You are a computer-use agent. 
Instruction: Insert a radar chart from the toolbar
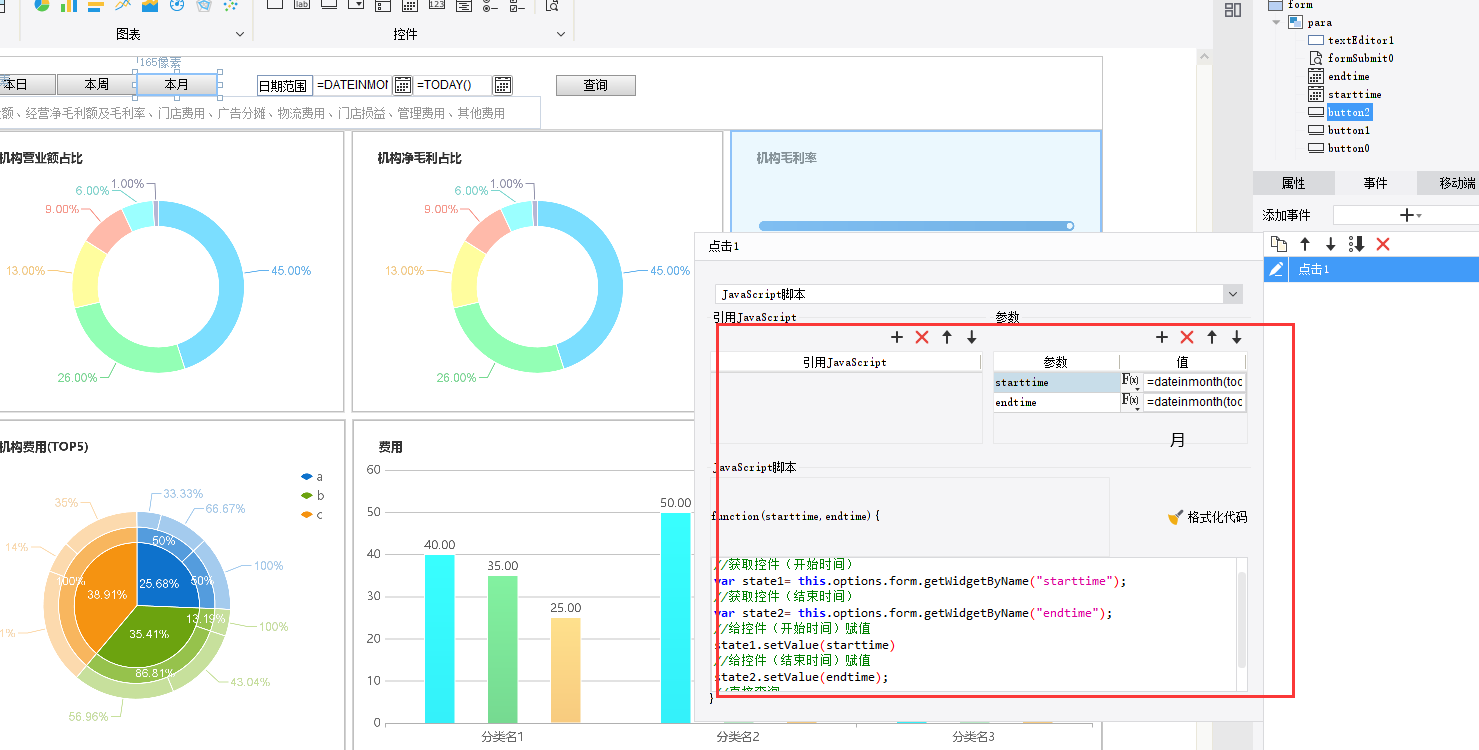click(204, 5)
